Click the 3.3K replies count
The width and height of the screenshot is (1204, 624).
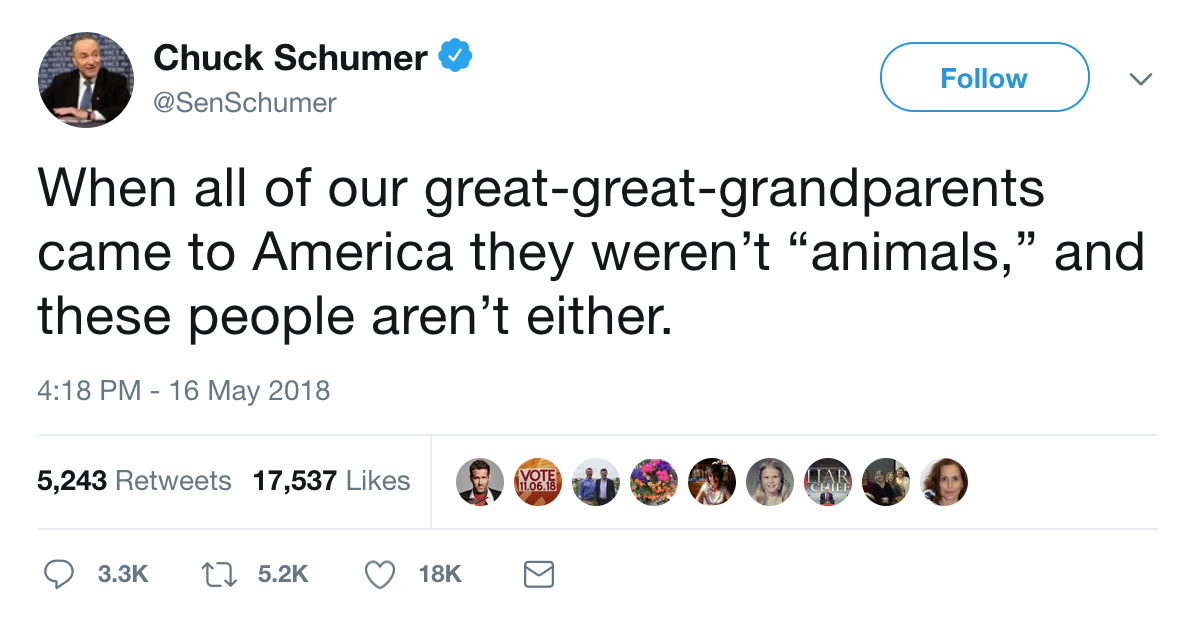click(123, 574)
